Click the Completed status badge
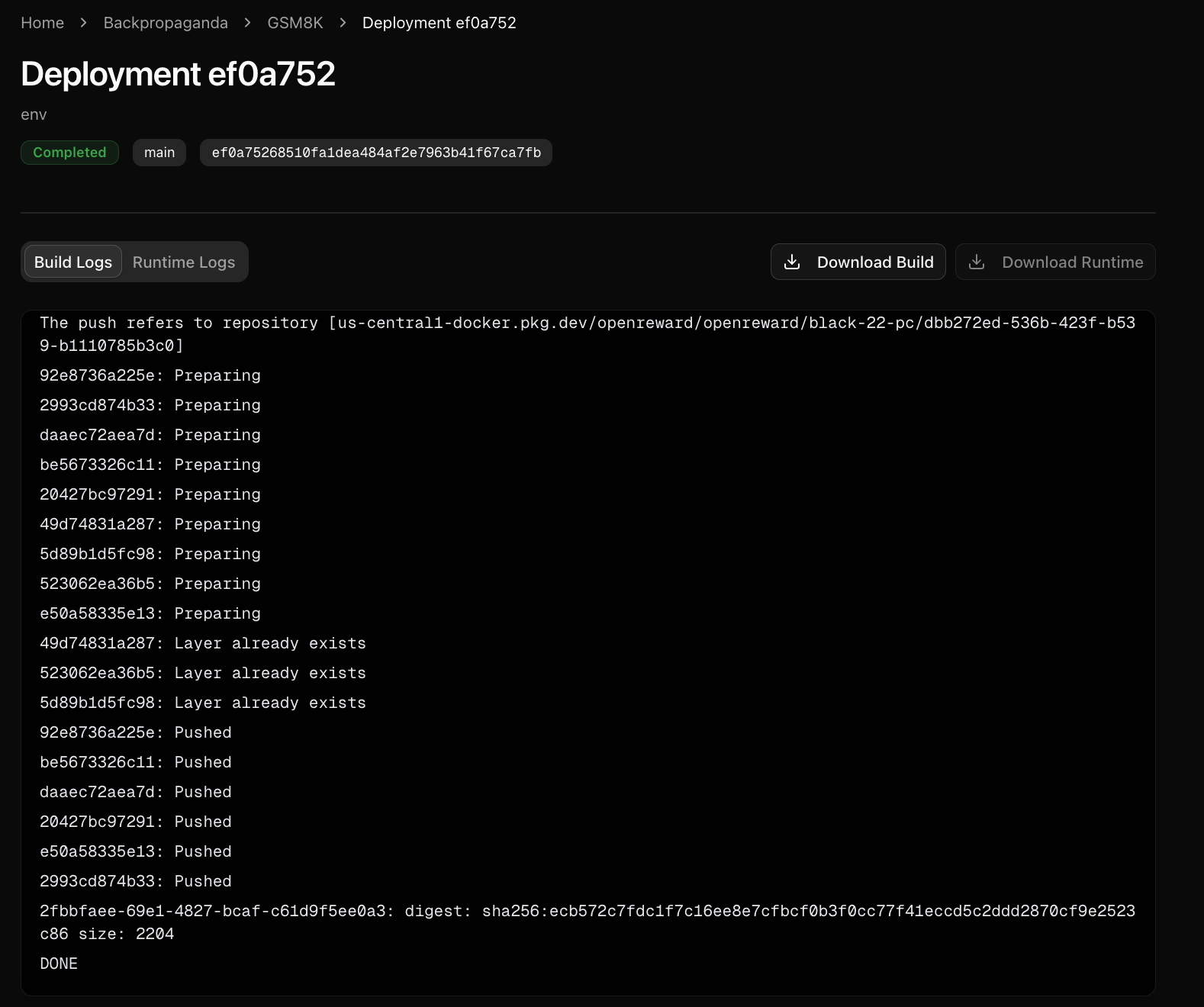The height and width of the screenshot is (1007, 1204). coord(69,153)
